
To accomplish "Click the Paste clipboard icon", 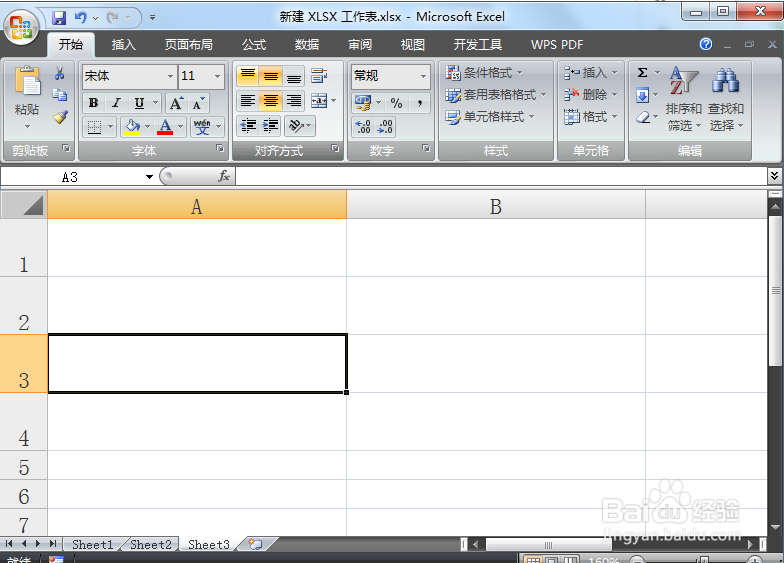I will point(27,81).
